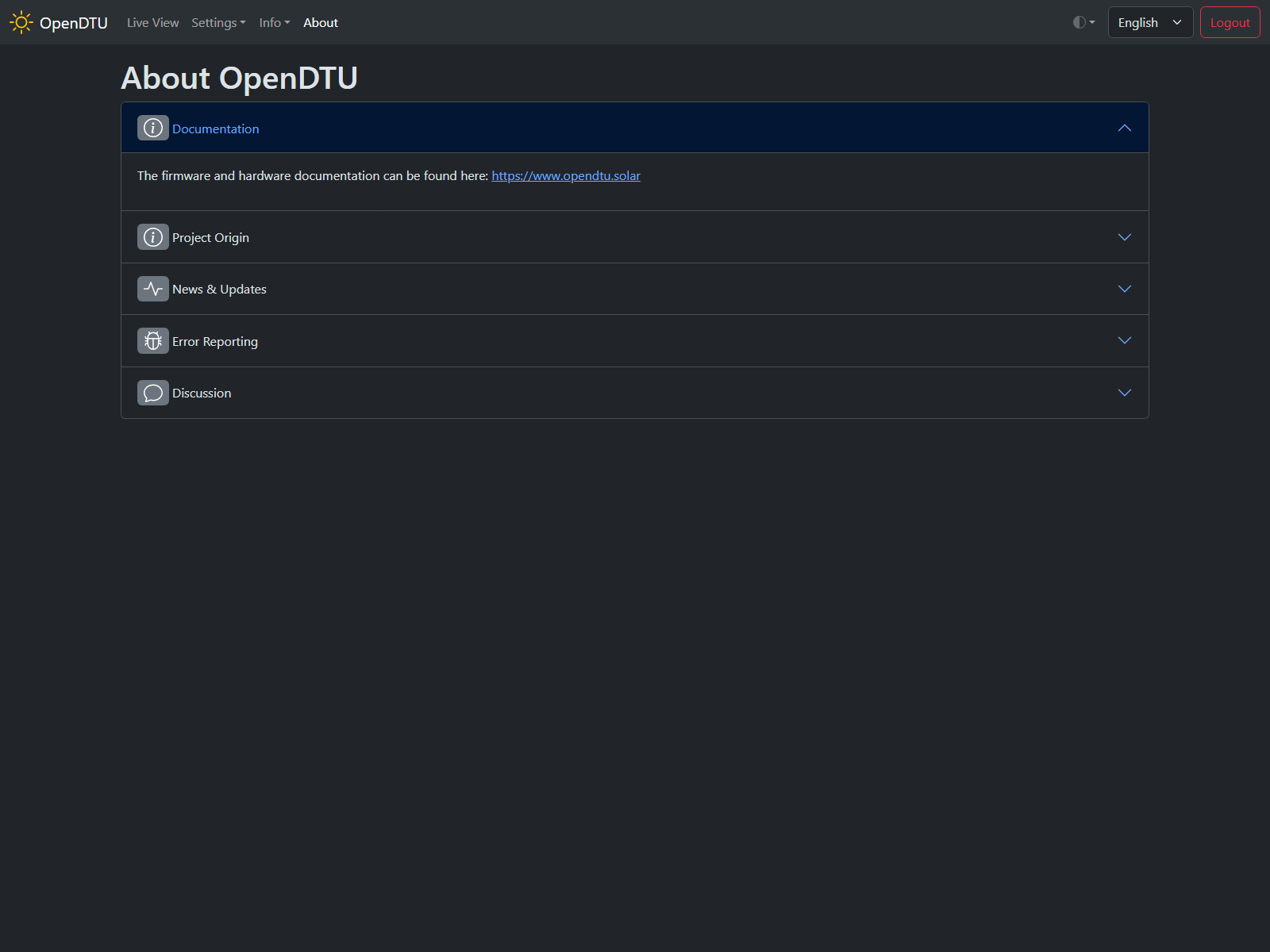
Task: Click the OpenDTU sun logo icon
Action: [21, 22]
